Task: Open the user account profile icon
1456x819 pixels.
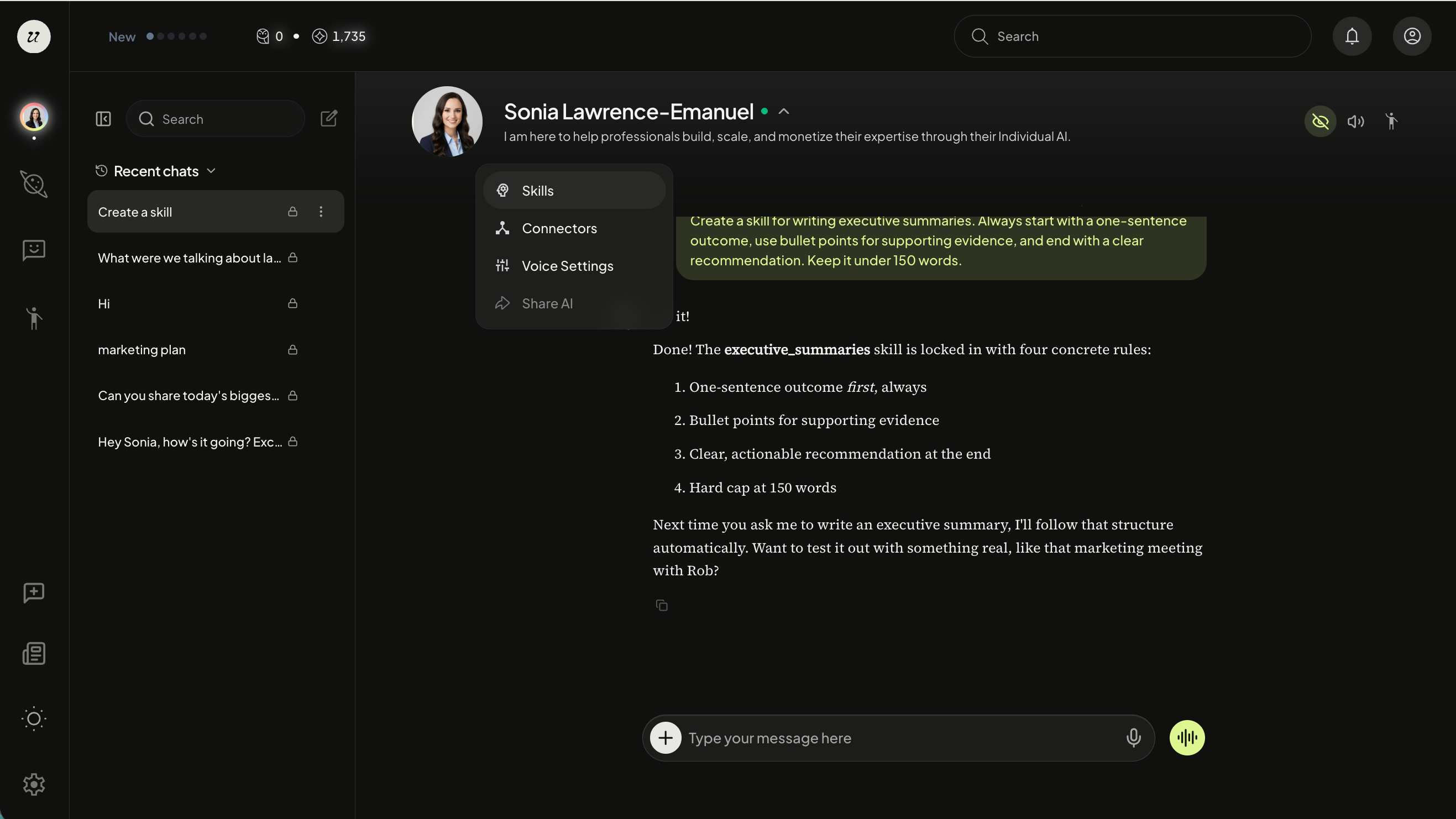Action: click(1412, 36)
